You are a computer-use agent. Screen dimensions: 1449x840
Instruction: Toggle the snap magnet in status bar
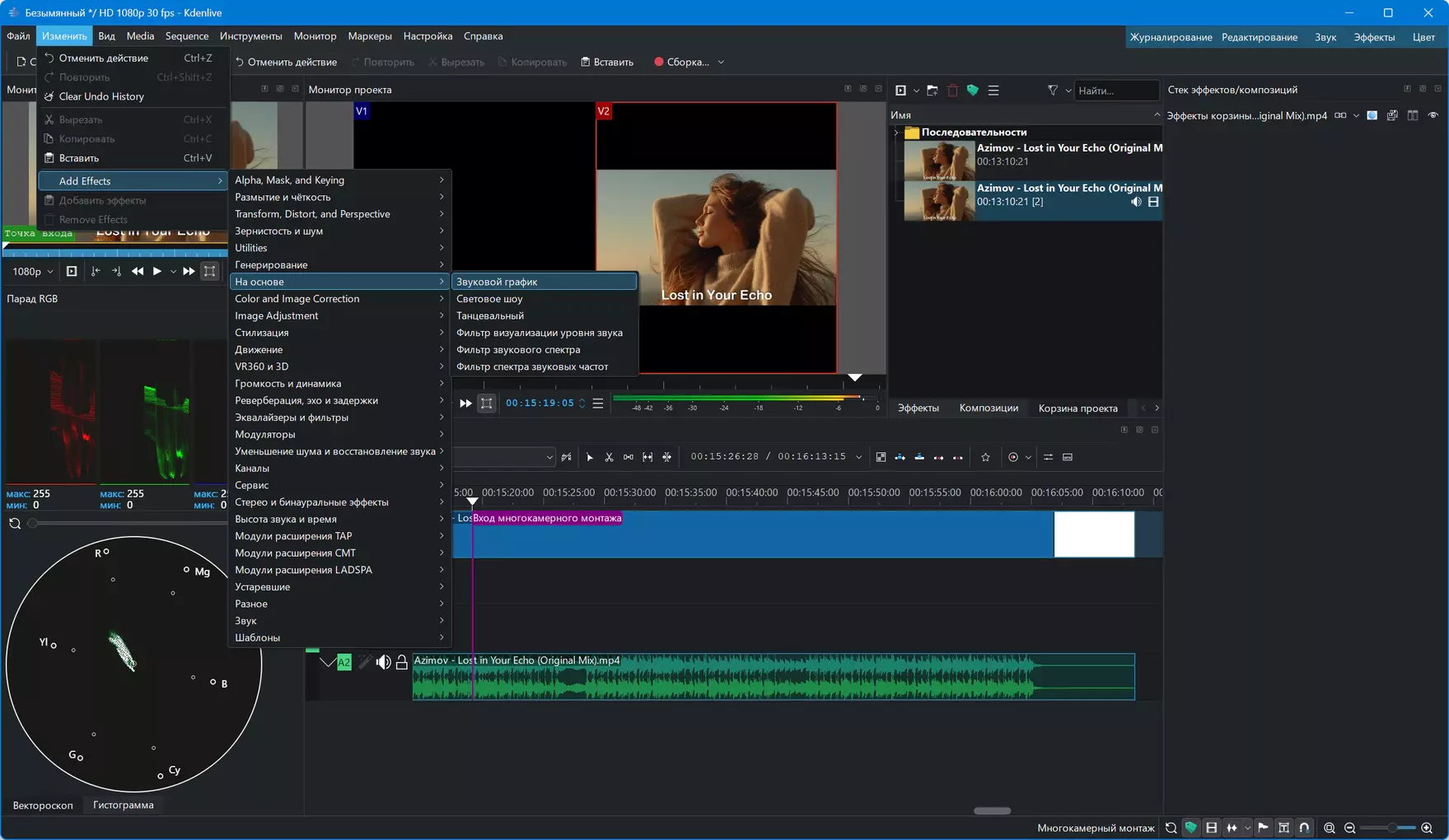click(1304, 828)
